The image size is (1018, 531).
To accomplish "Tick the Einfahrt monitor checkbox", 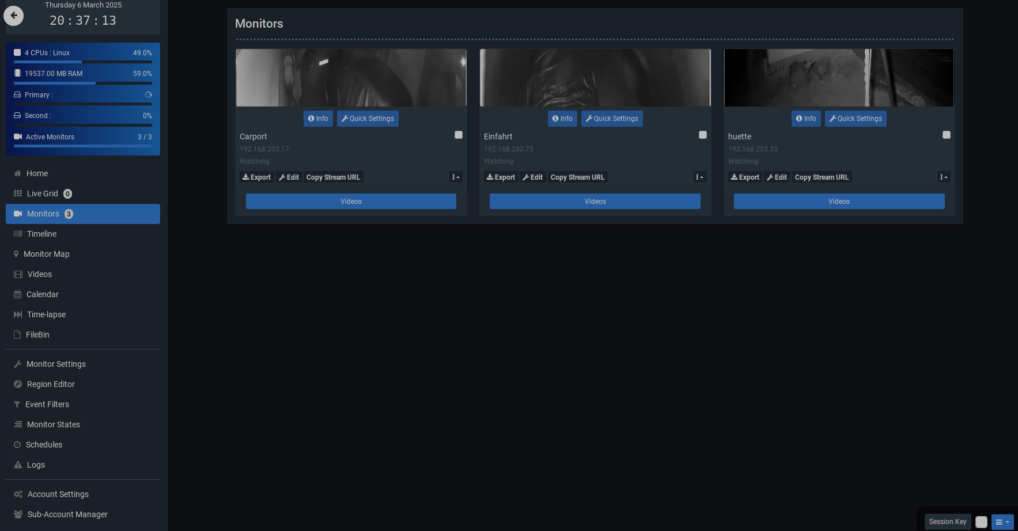I will 702,134.
